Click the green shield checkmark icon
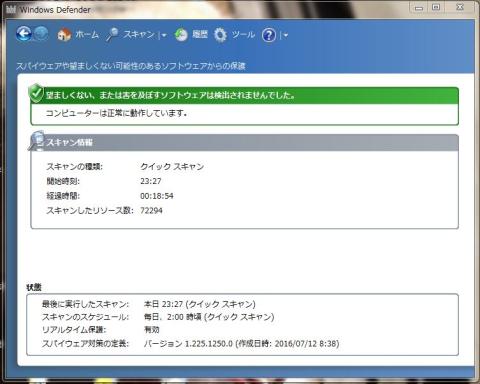480x384 pixels. (x=36, y=93)
